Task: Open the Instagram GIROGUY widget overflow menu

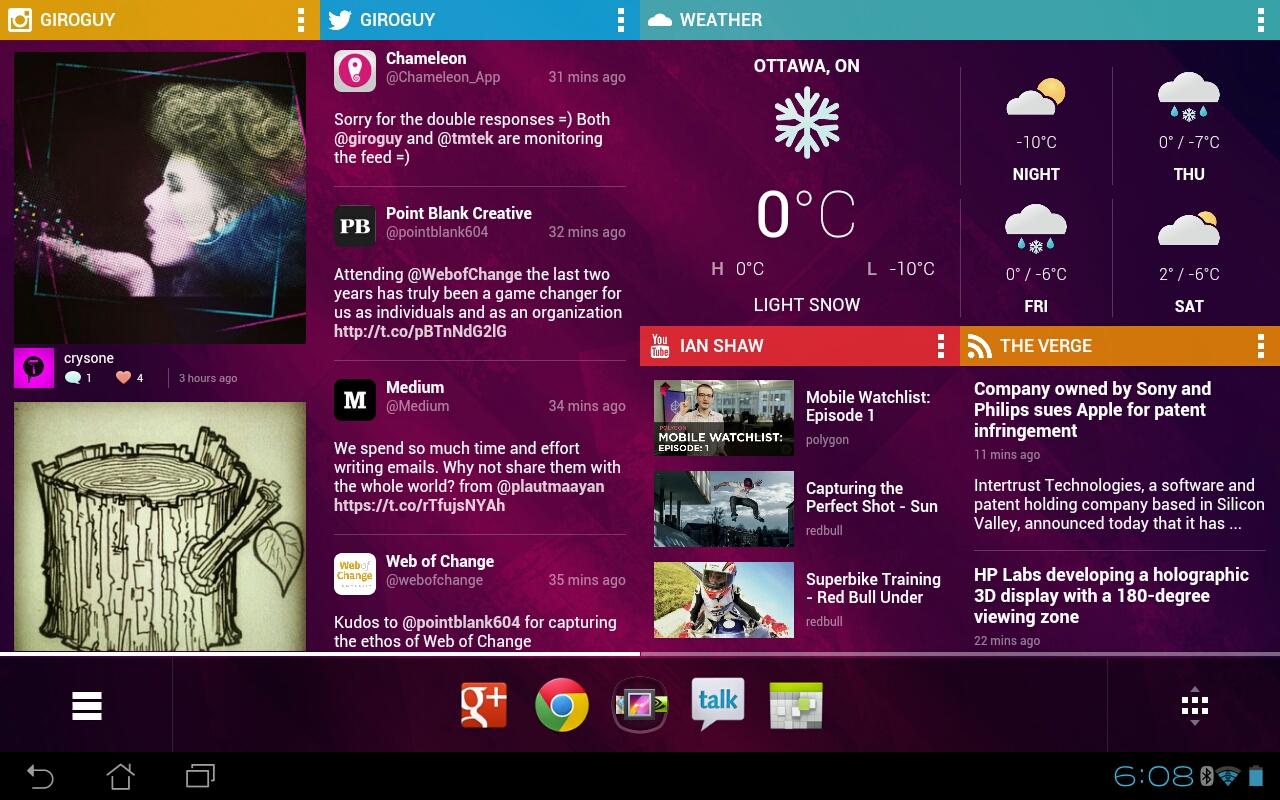Action: [300, 19]
